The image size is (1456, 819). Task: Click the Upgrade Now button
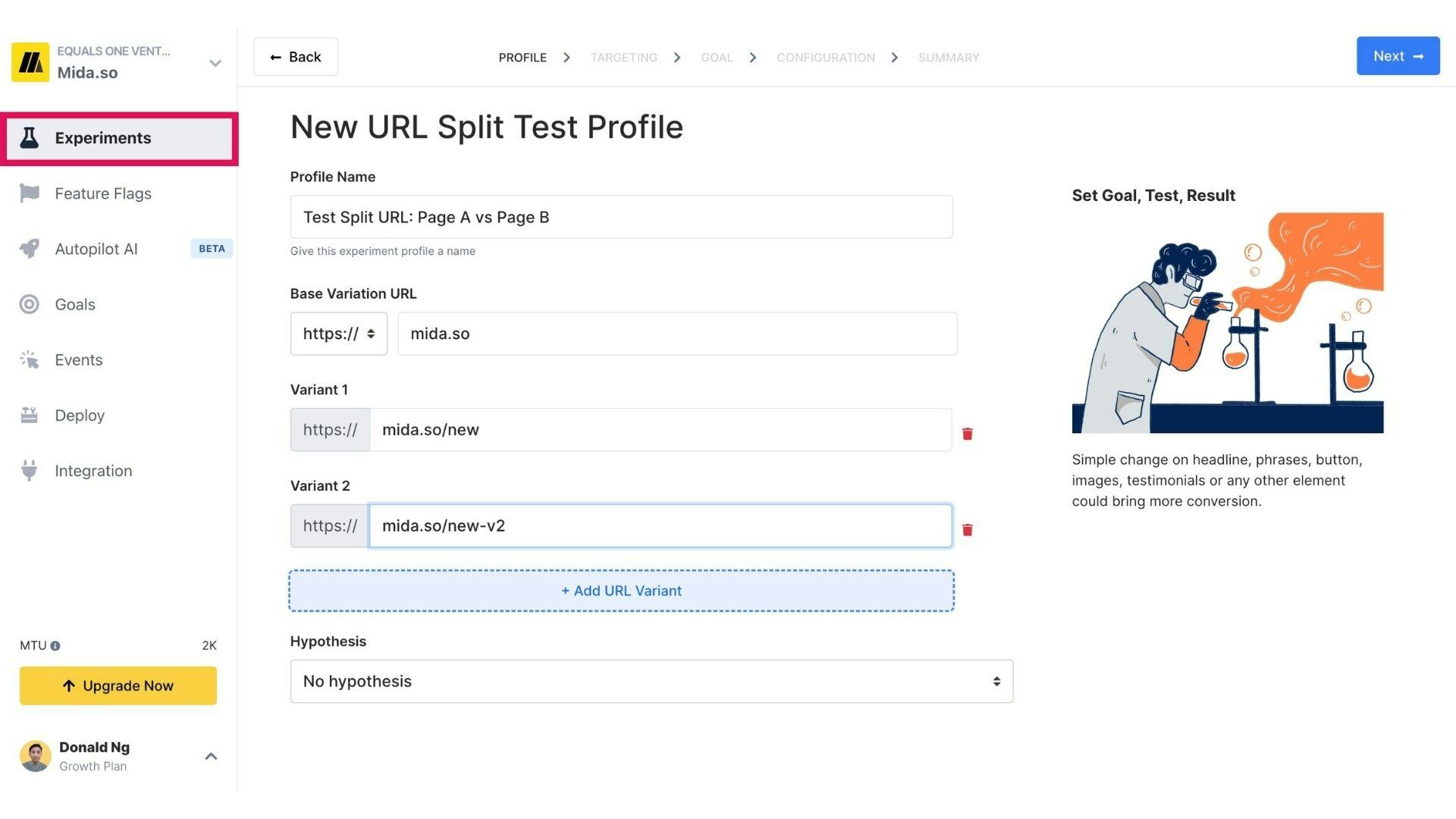[118, 686]
